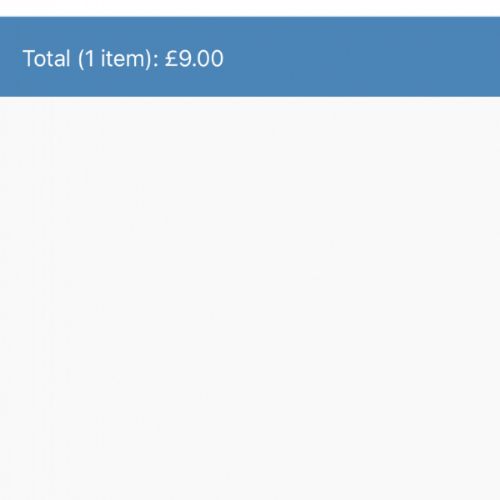Click the blue bar's bottom edge
This screenshot has width=500, height=500.
click(250, 96)
